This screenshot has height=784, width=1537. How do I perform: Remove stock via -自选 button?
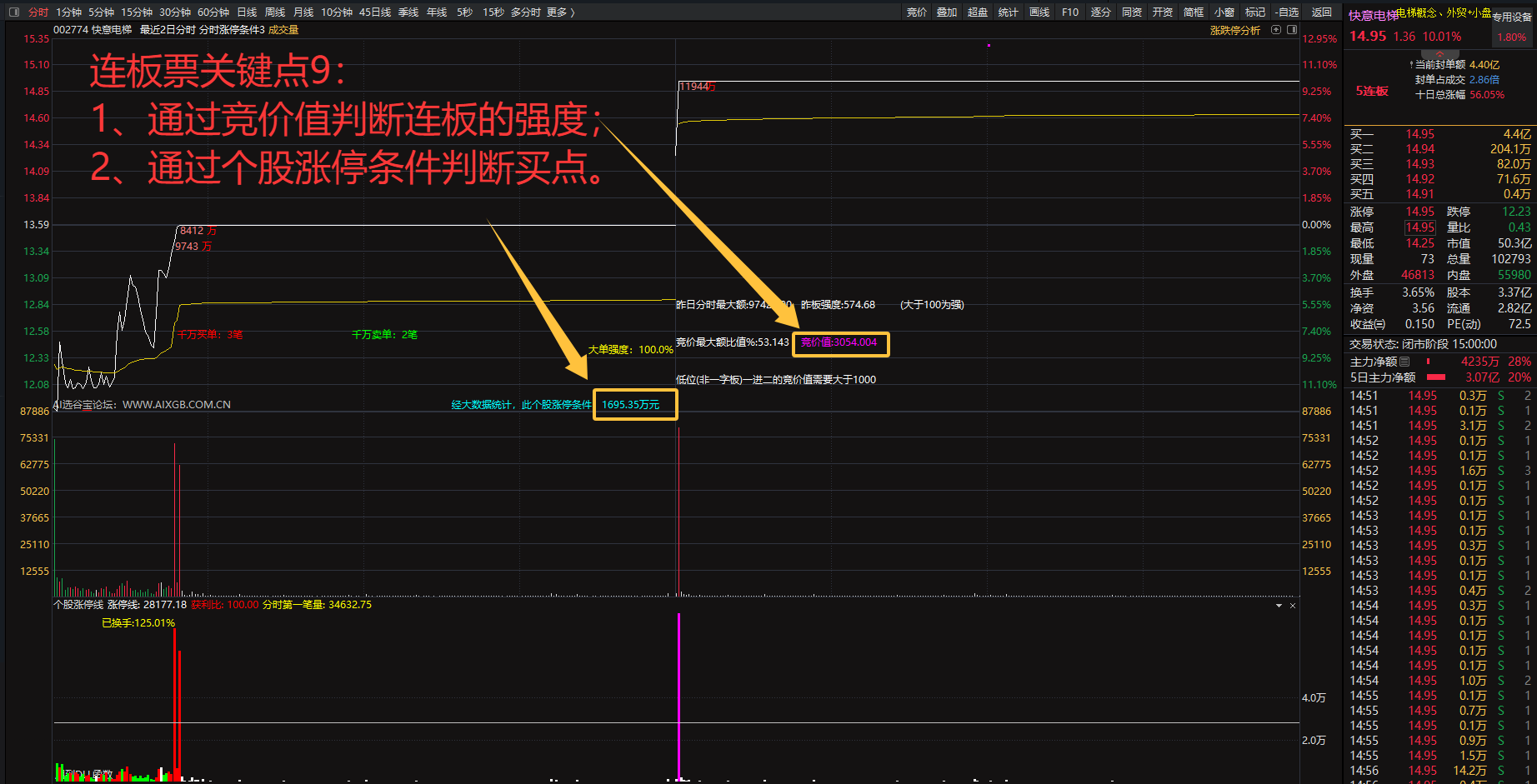click(x=1287, y=12)
